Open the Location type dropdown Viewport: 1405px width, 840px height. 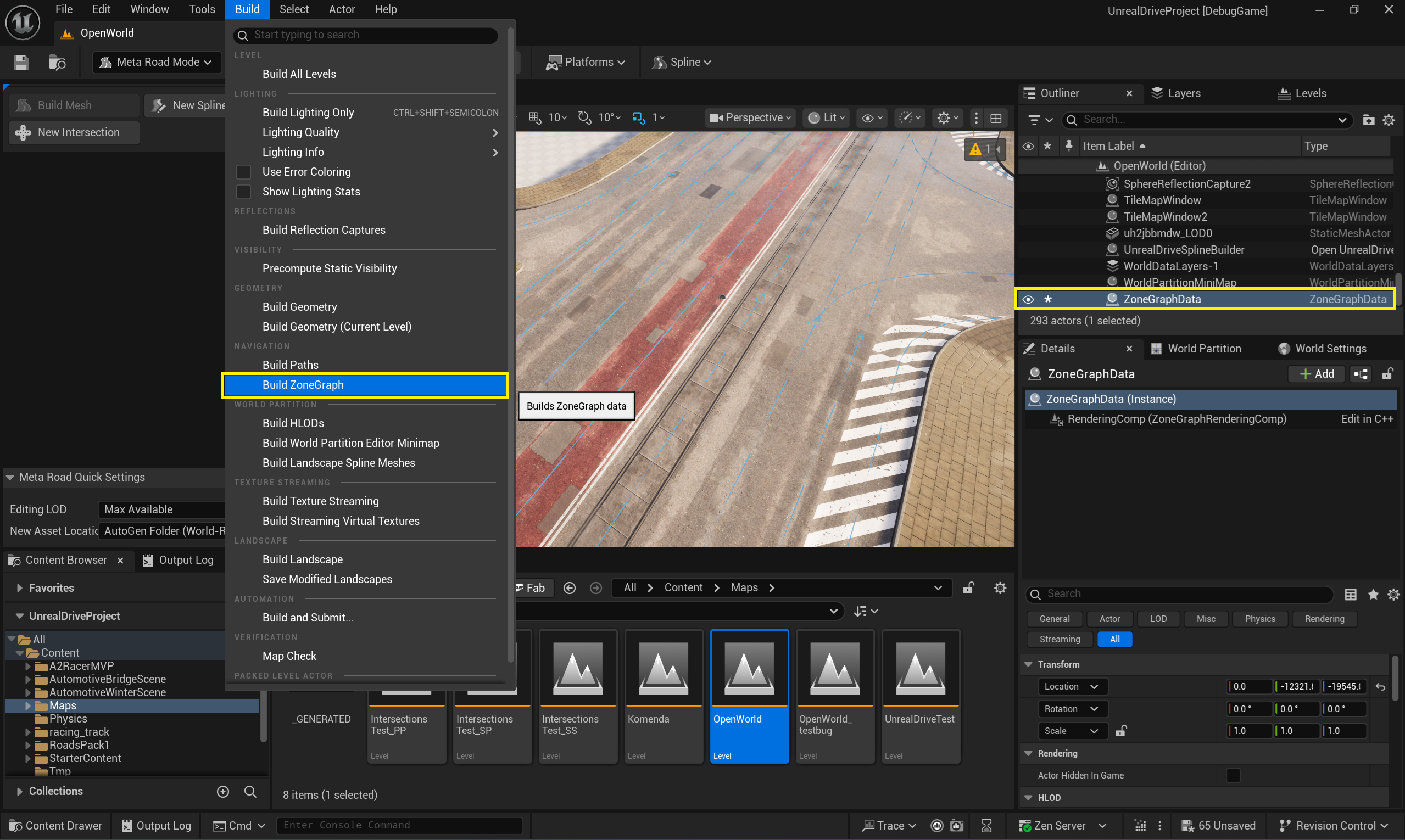(1072, 687)
